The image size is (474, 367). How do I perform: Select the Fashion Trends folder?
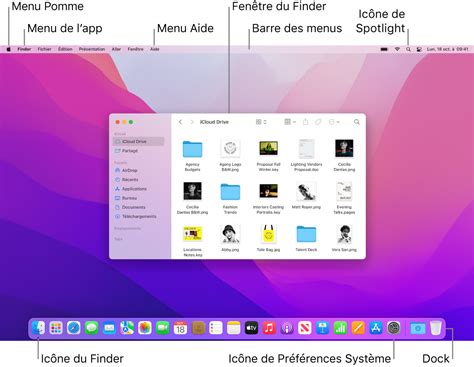230,191
